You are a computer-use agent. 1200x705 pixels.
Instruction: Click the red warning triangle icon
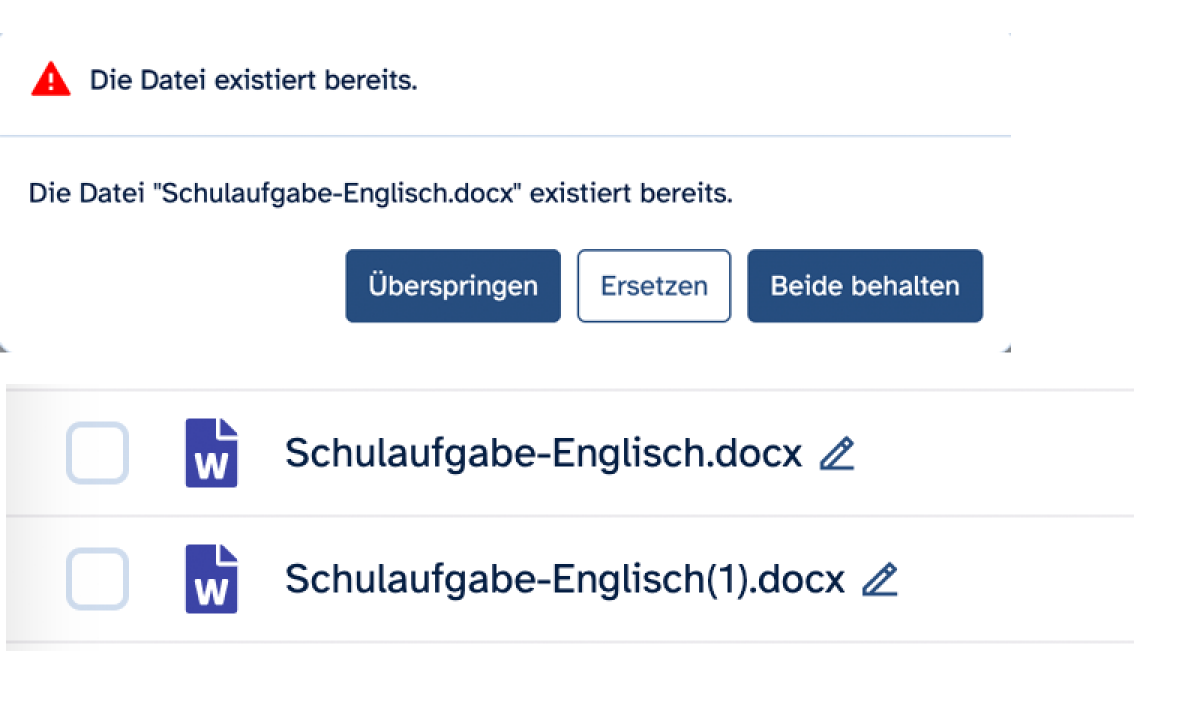[51, 80]
